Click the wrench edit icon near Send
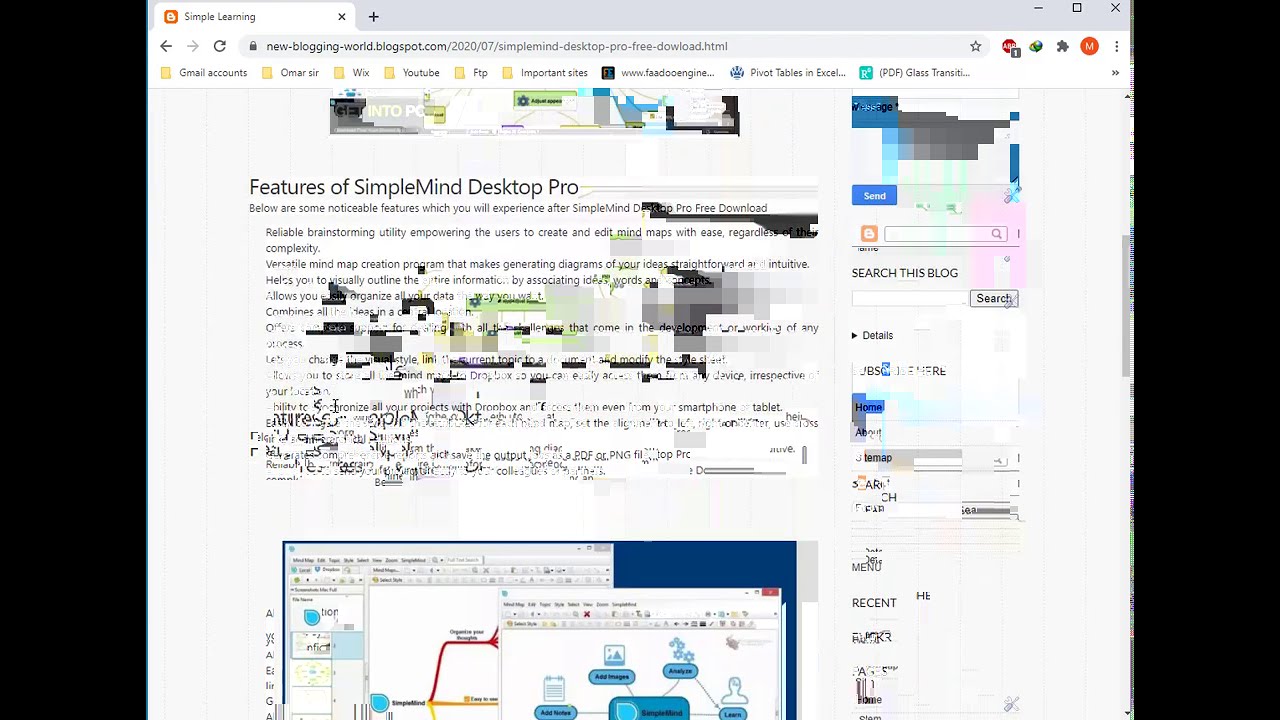 1012,193
